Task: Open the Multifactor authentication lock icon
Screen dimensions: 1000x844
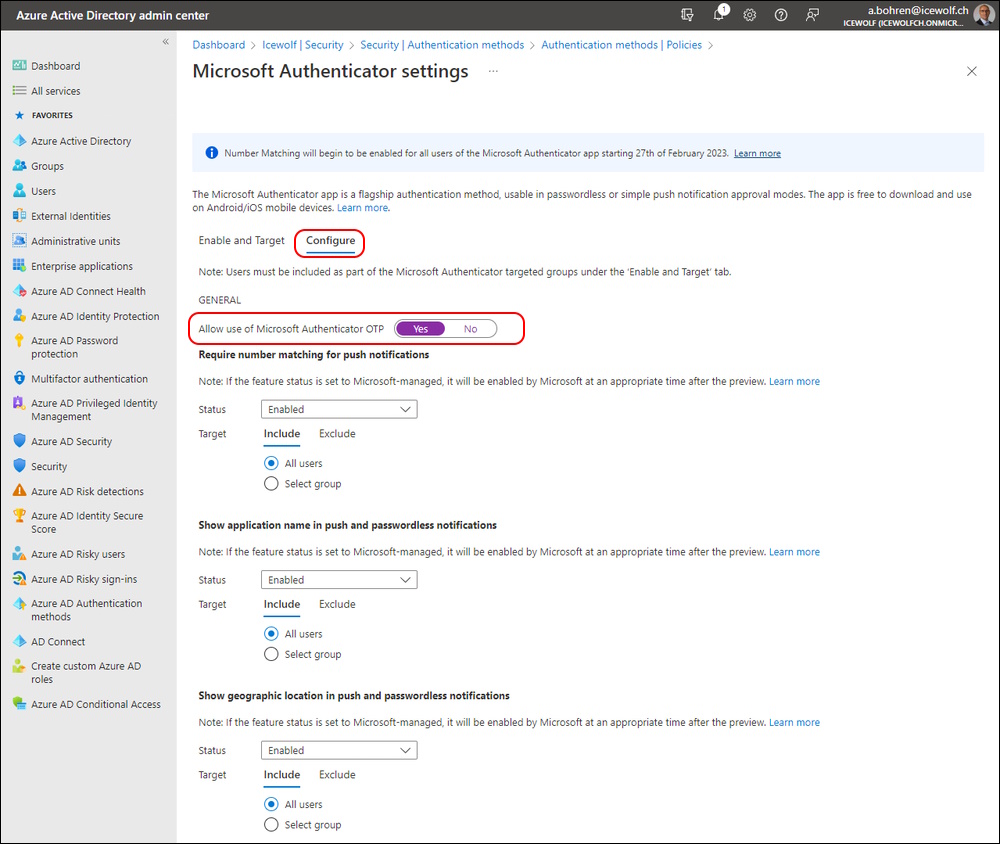Action: pyautogui.click(x=20, y=378)
